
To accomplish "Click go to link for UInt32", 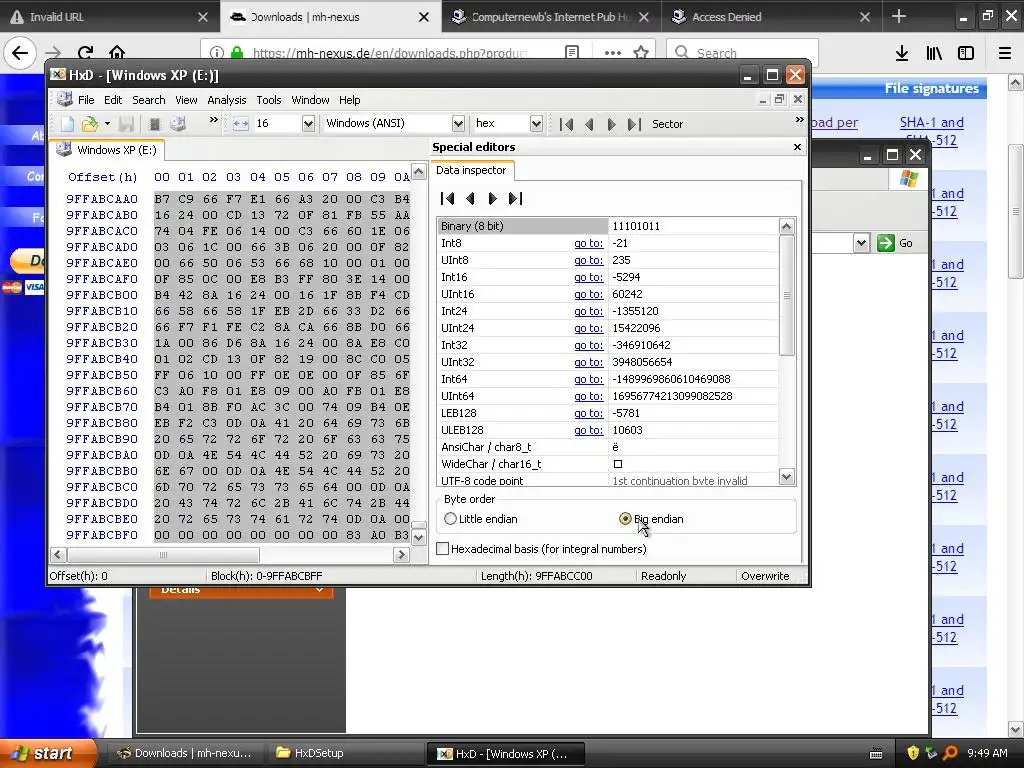I will (x=588, y=362).
